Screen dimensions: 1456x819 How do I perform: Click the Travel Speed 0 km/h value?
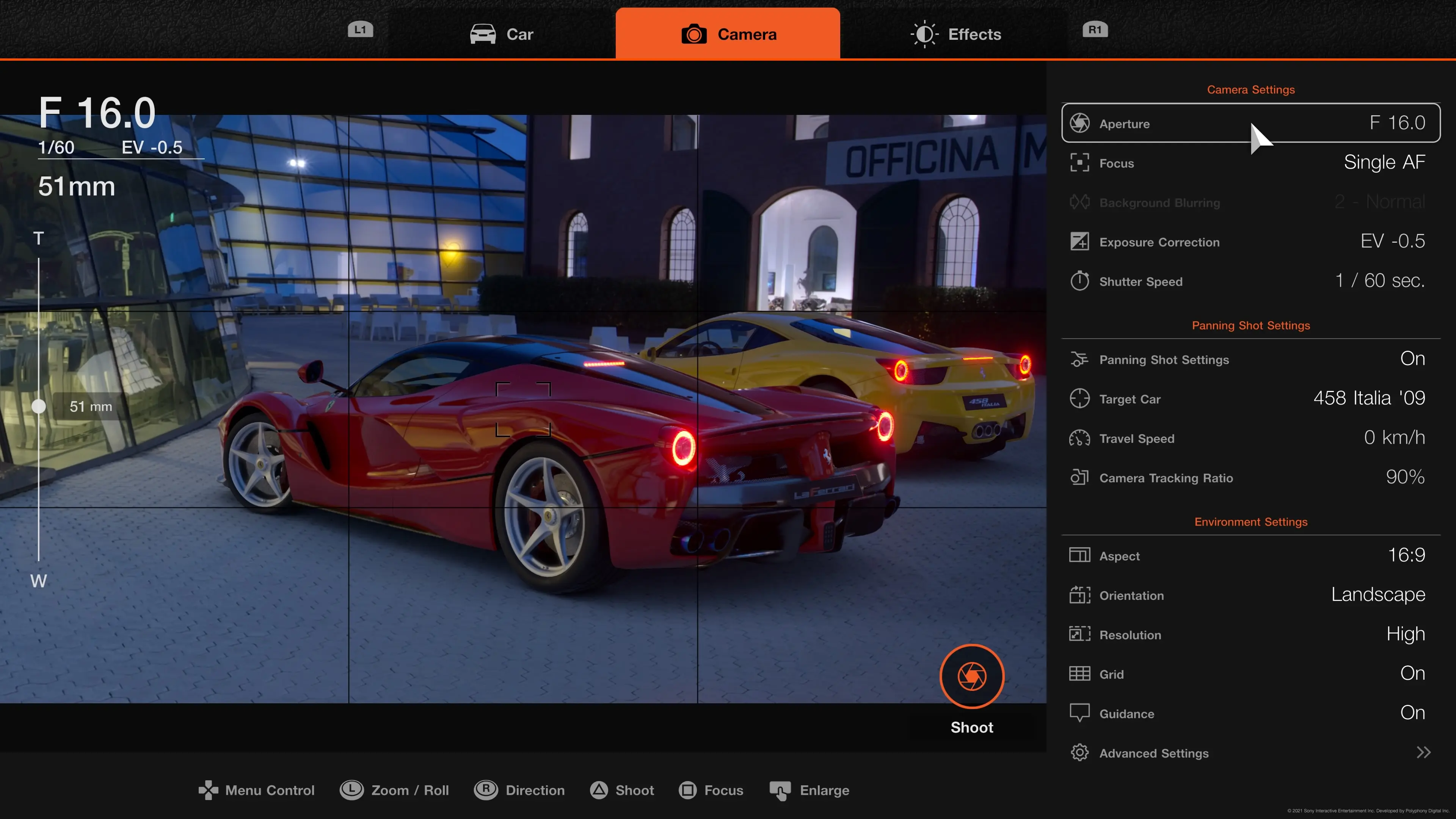(x=1394, y=438)
